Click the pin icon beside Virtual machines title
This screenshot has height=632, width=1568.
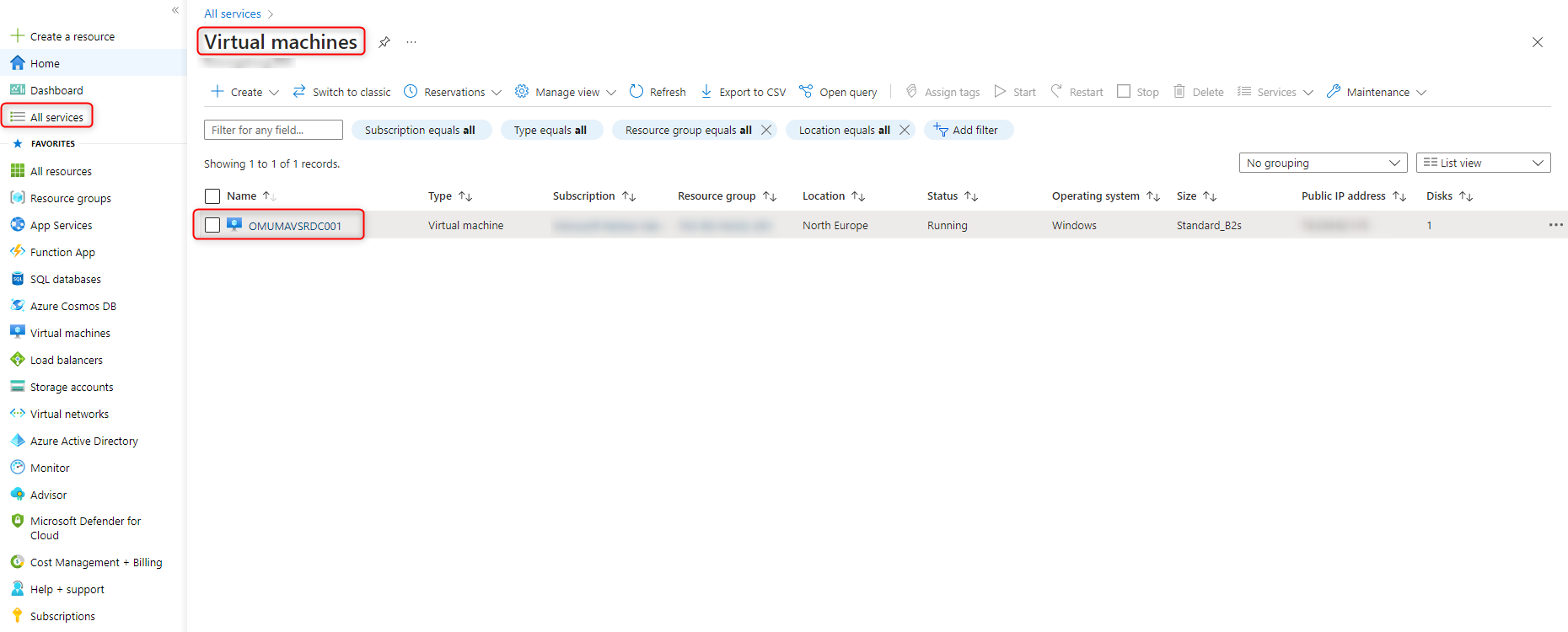tap(384, 42)
